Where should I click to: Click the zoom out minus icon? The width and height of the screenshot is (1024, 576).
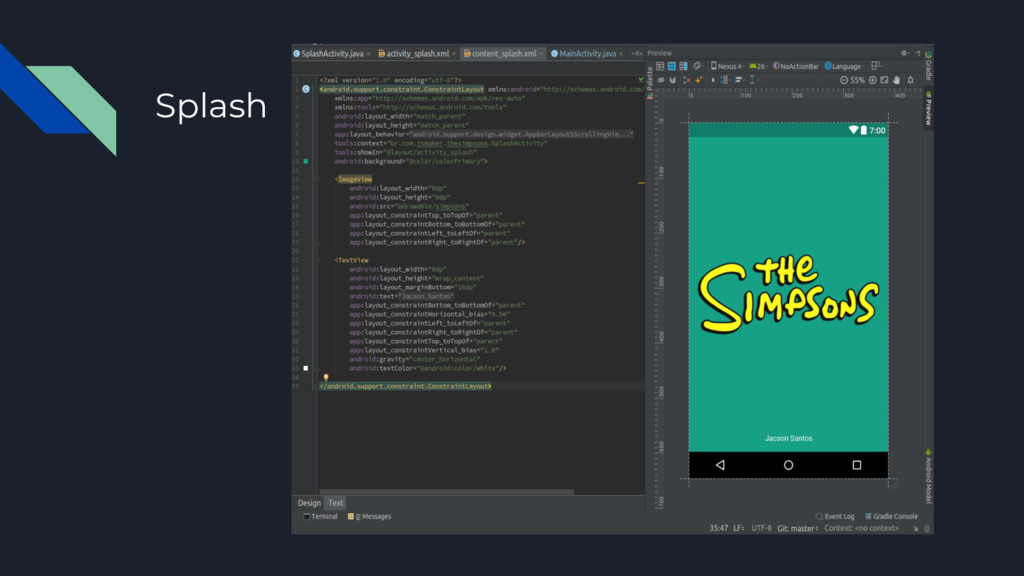[844, 80]
